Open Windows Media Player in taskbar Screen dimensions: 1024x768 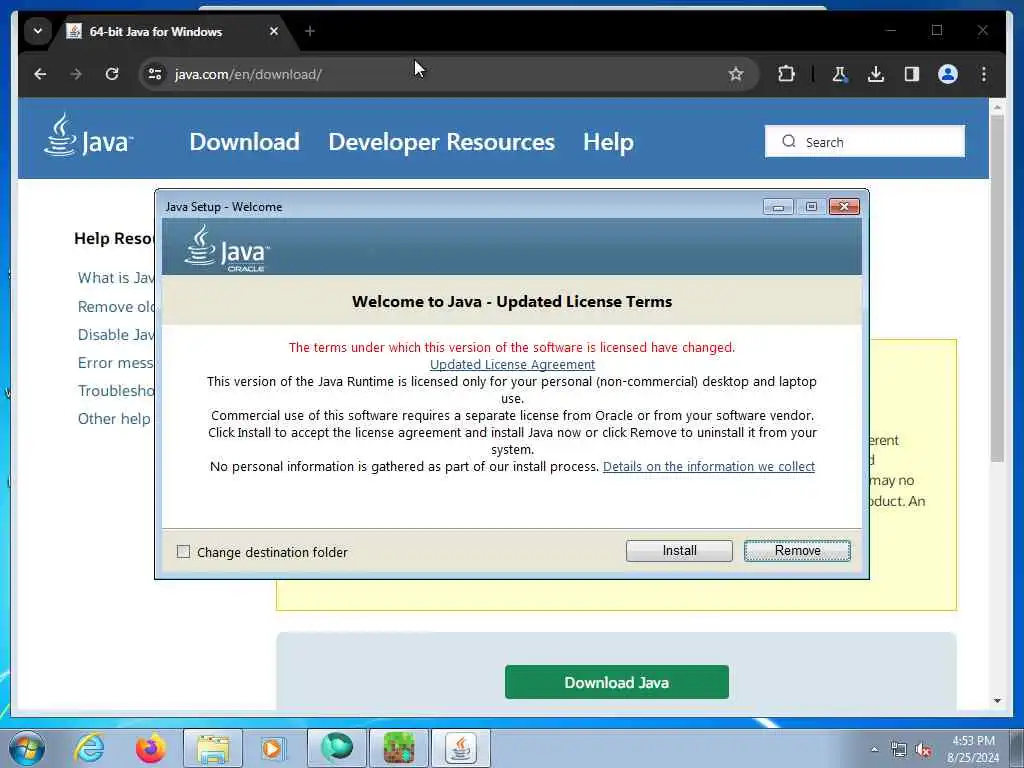(272, 748)
